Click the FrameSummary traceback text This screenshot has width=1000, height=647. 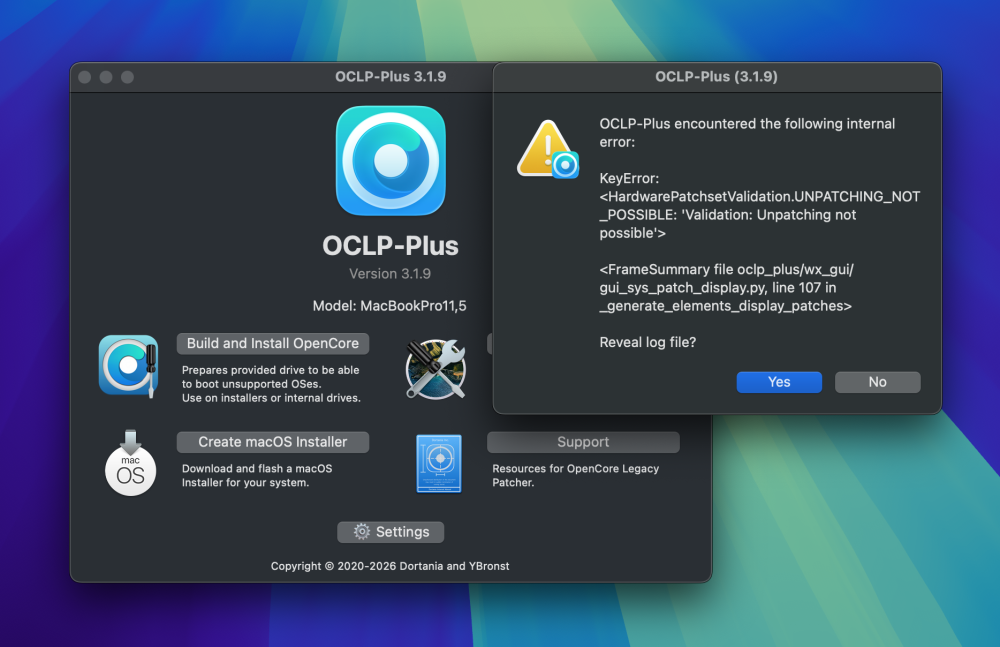coord(726,288)
